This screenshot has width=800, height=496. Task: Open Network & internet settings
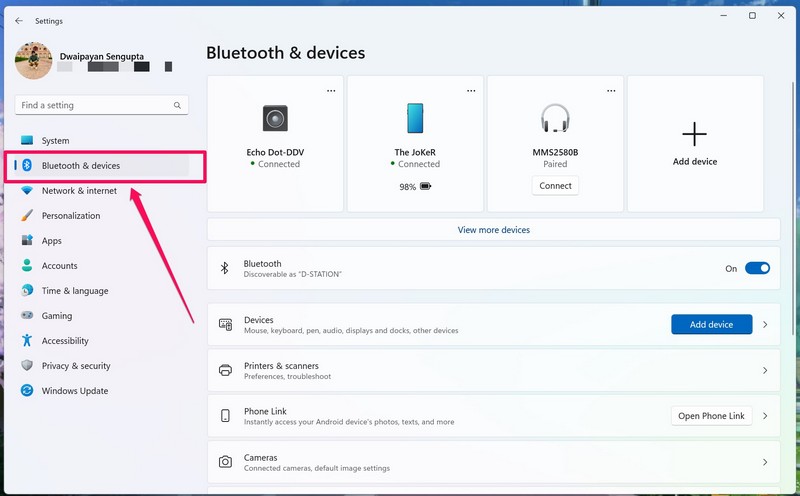[x=101, y=190]
